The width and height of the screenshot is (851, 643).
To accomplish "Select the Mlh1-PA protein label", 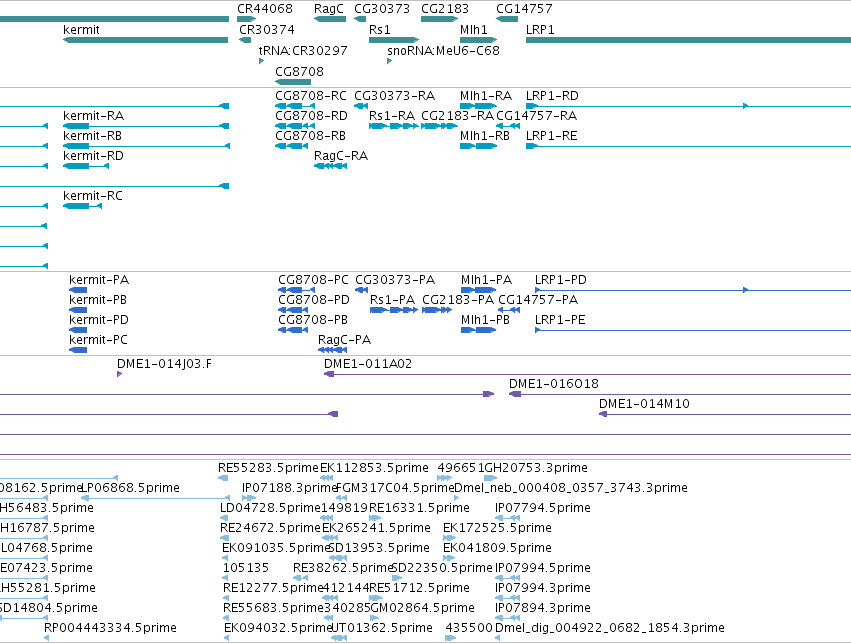I will pos(486,280).
